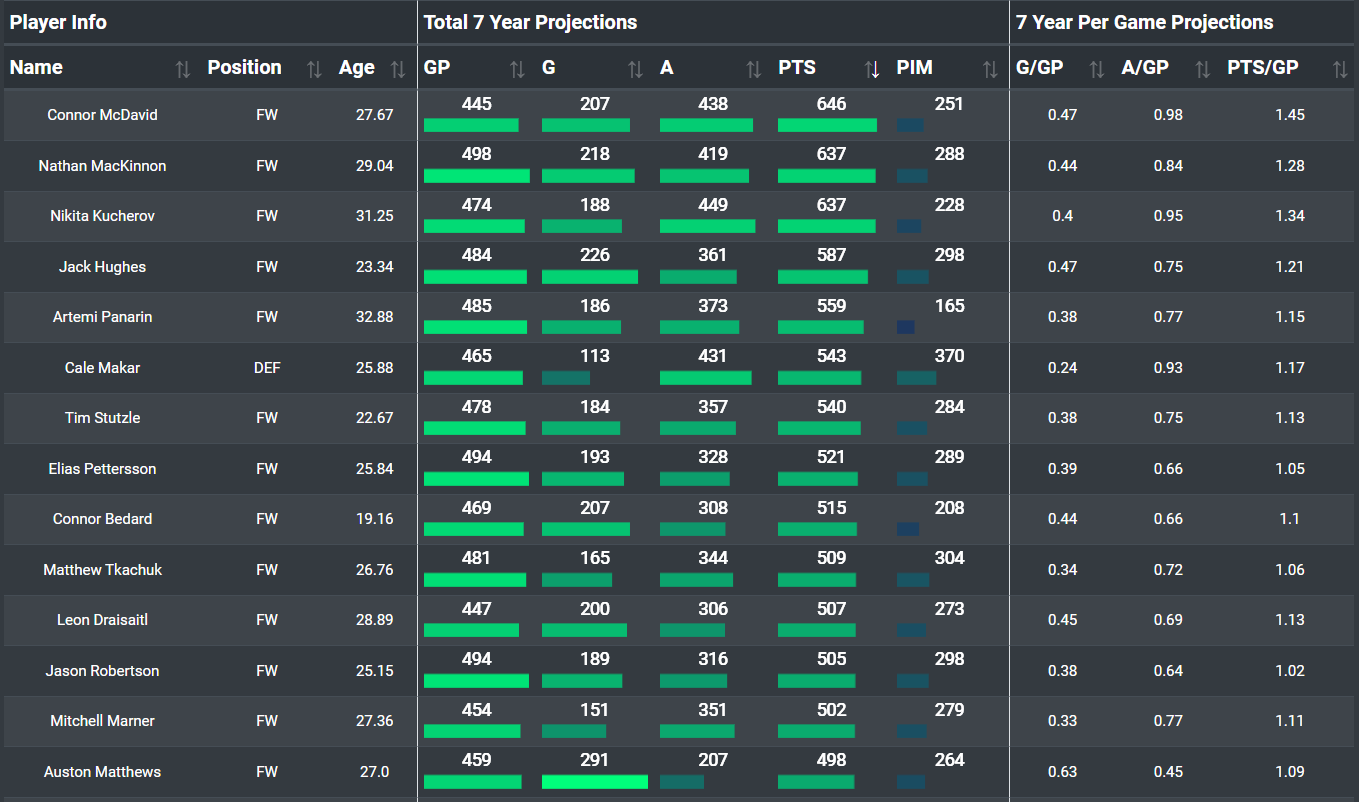Viewport: 1359px width, 802px height.
Task: Click the PIM column header label
Action: tap(915, 67)
